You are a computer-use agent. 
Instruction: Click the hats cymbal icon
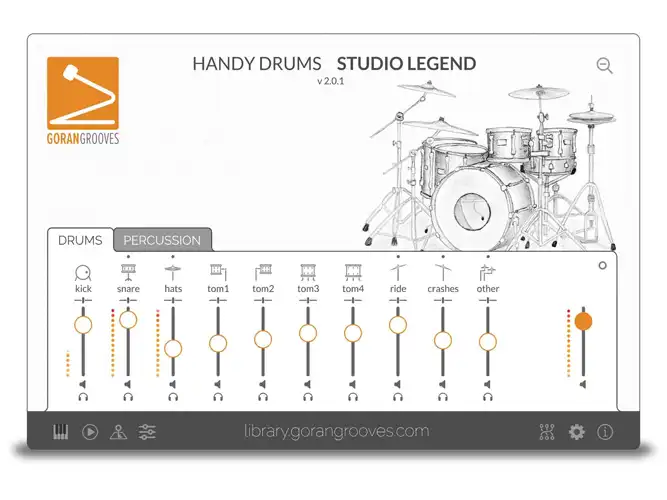coord(173,272)
